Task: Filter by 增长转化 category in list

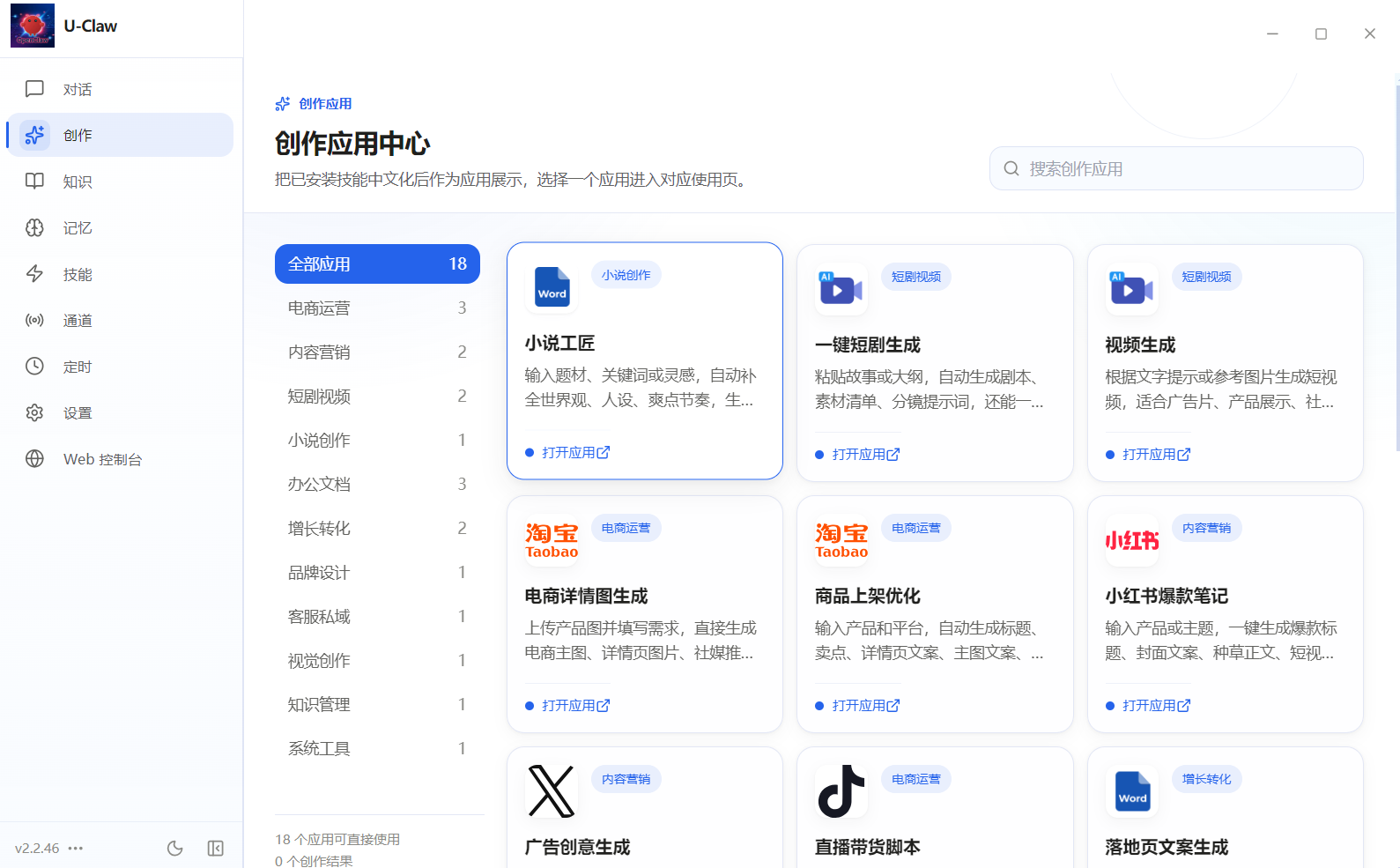Action: [x=377, y=528]
